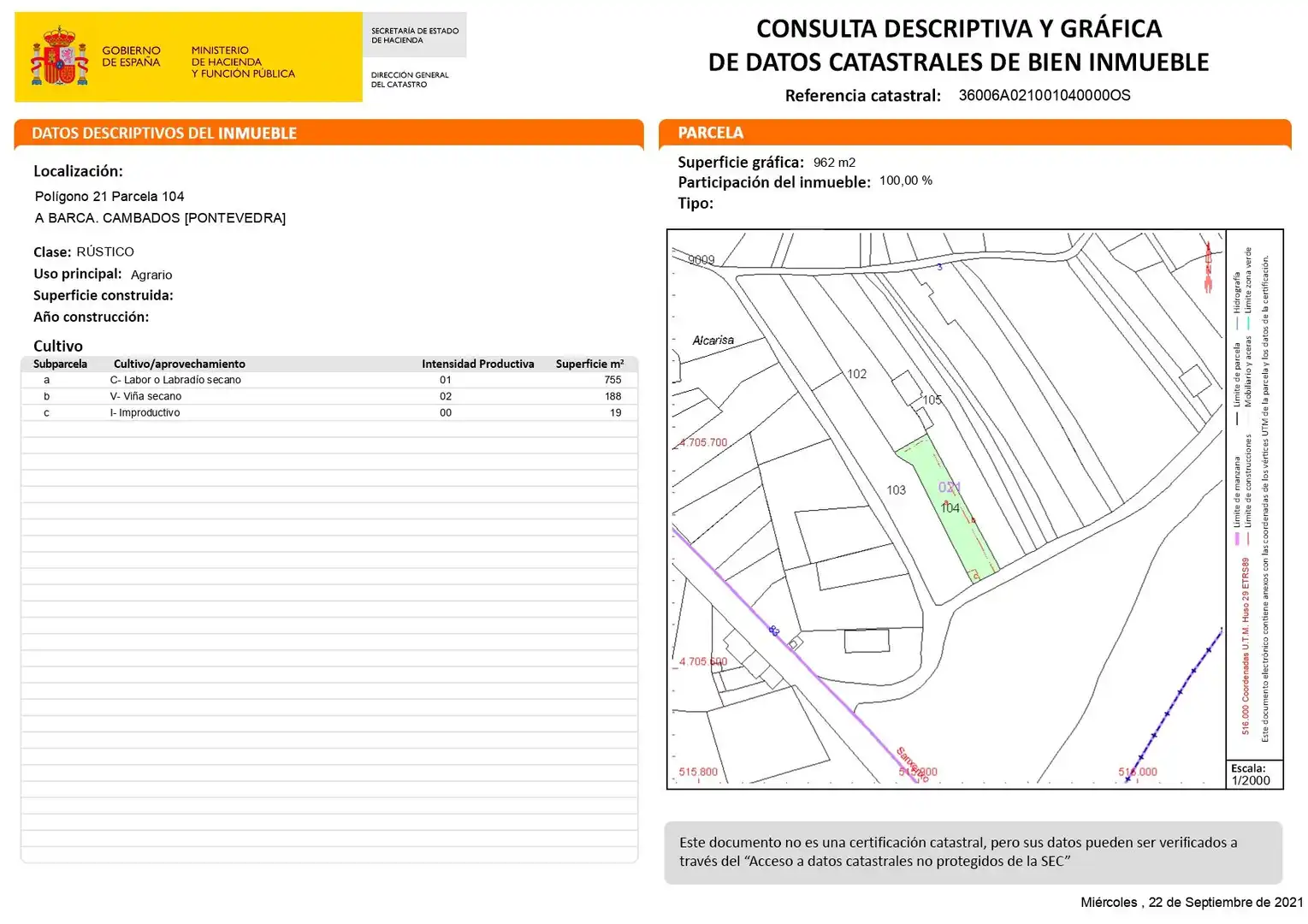Select "Polígono 21 Parcela 104" text
The height and width of the screenshot is (924, 1308).
[x=109, y=197]
